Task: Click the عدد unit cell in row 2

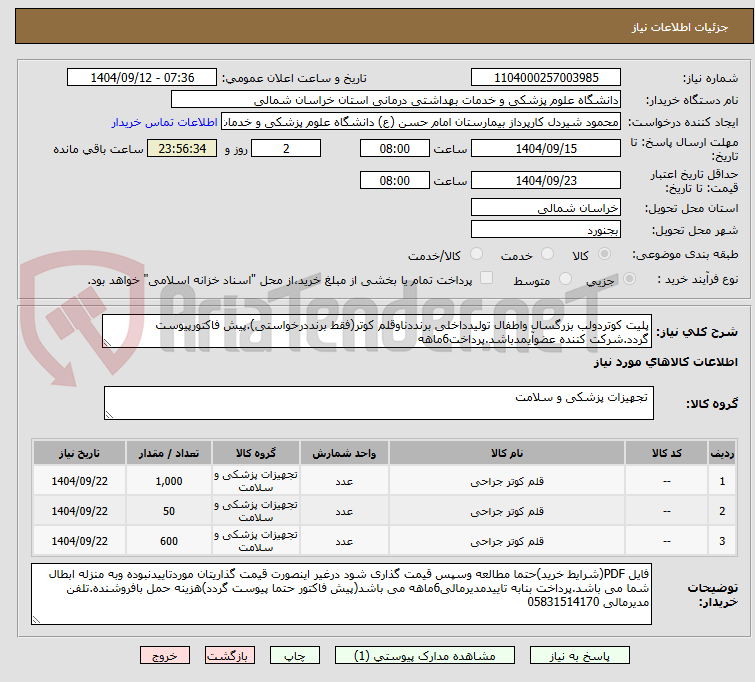Action: click(x=344, y=511)
